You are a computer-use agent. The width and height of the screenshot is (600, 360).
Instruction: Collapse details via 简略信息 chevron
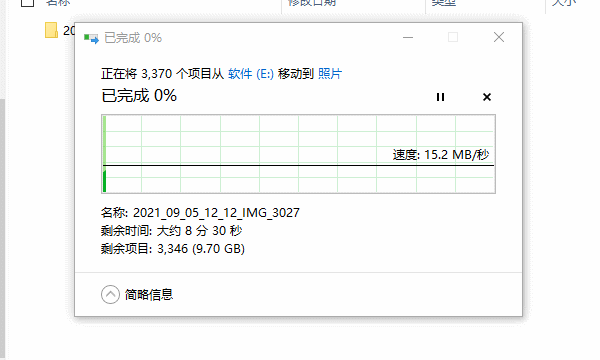[110, 295]
